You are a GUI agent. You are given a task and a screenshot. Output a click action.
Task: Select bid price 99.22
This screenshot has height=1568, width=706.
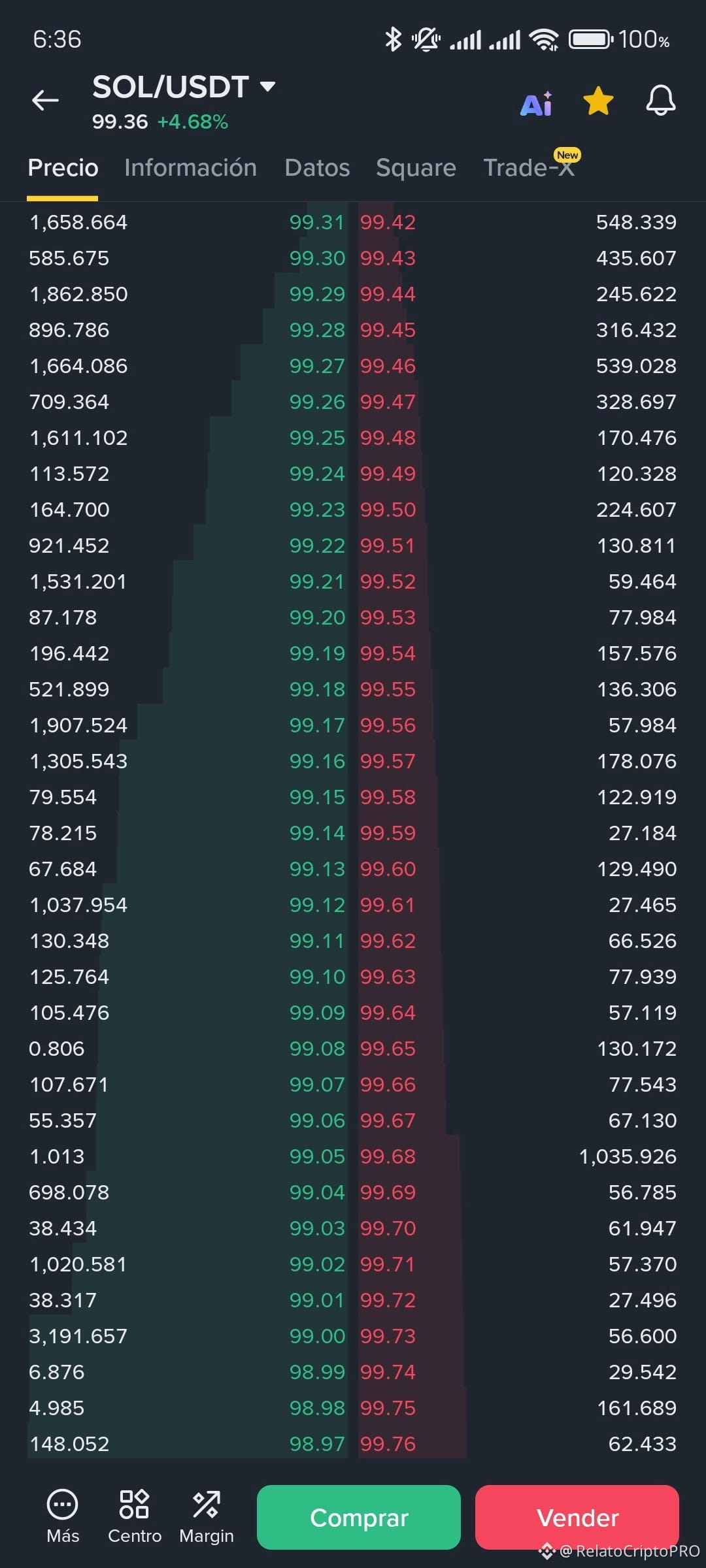[317, 546]
